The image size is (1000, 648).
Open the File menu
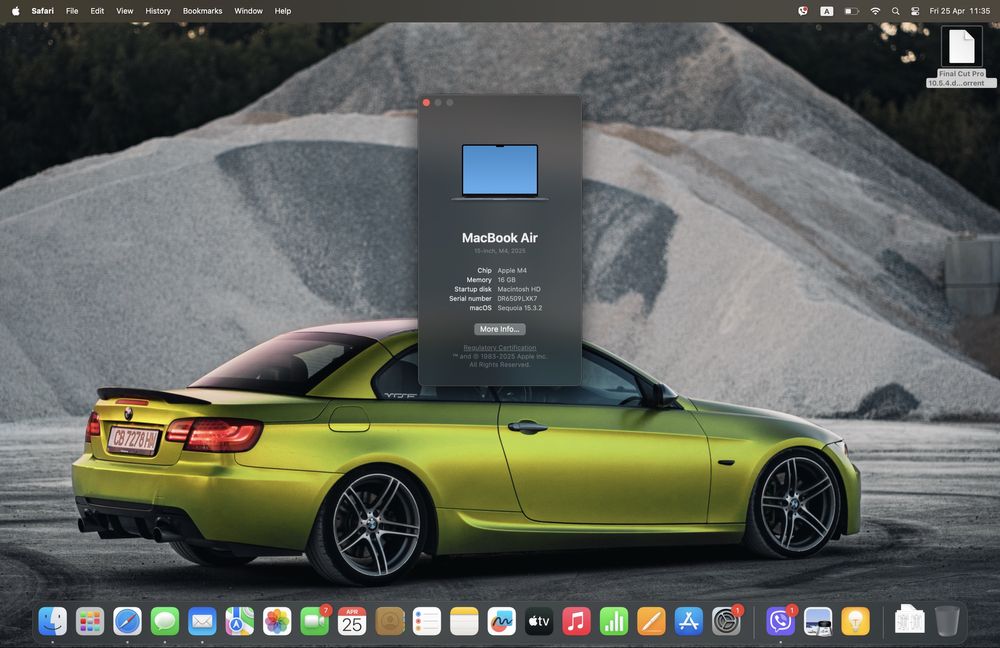(72, 11)
